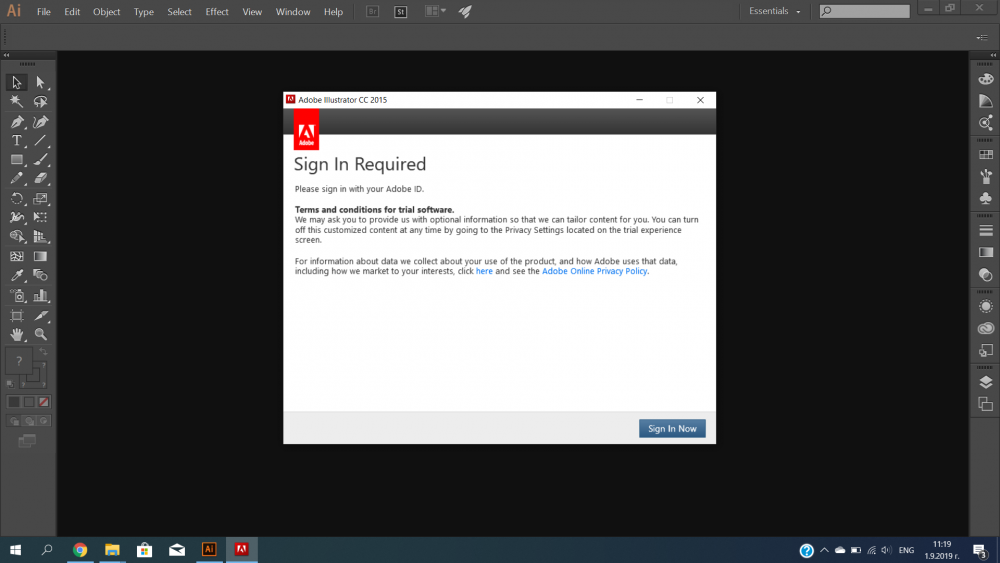Image resolution: width=1000 pixels, height=563 pixels.
Task: Open the Color panel (palette icon)
Action: tap(985, 79)
